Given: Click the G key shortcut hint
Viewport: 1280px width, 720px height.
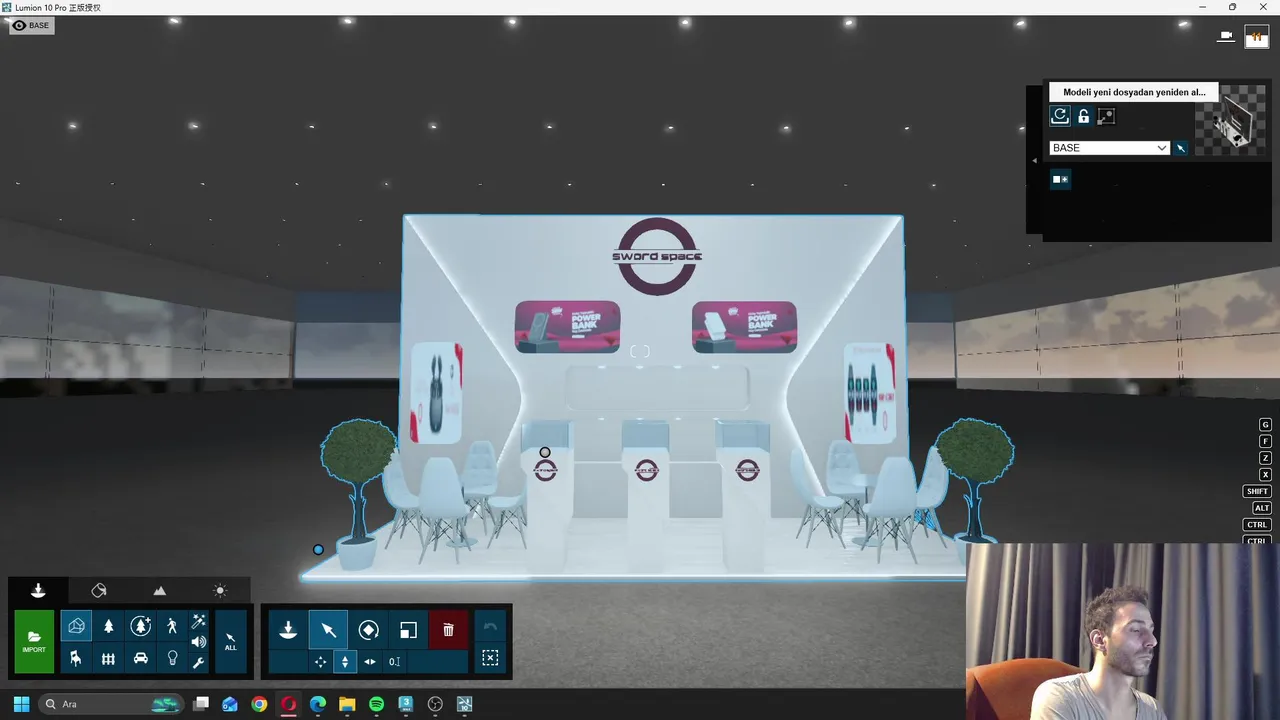Looking at the screenshot, I should pos(1265,425).
